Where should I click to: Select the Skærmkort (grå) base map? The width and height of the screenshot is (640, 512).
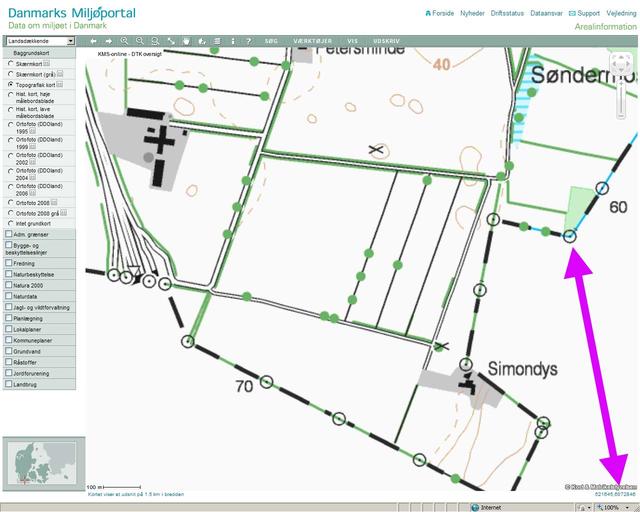pos(10,73)
